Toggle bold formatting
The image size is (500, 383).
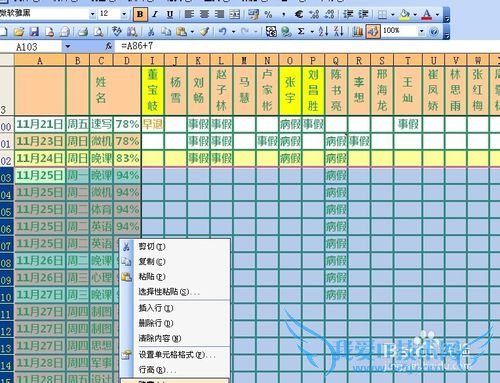140,14
